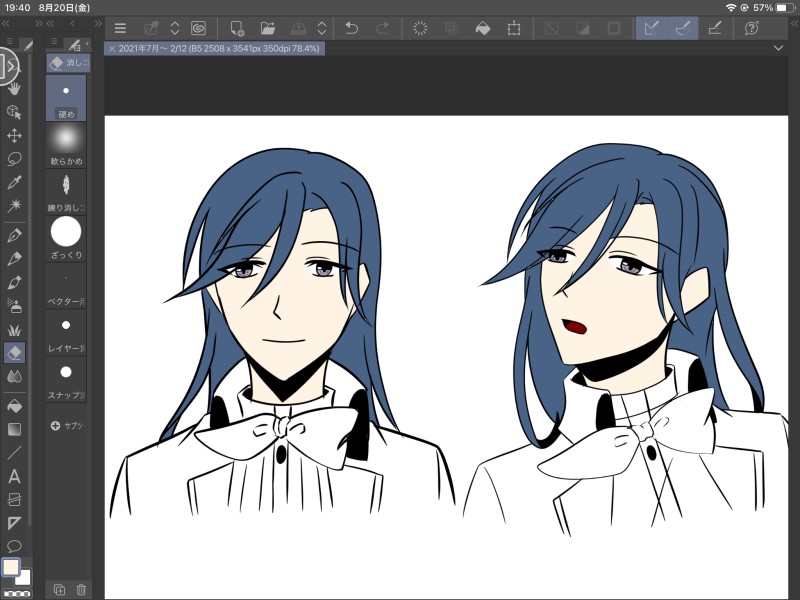
Task: Select the Frame border tool
Action: point(14,499)
